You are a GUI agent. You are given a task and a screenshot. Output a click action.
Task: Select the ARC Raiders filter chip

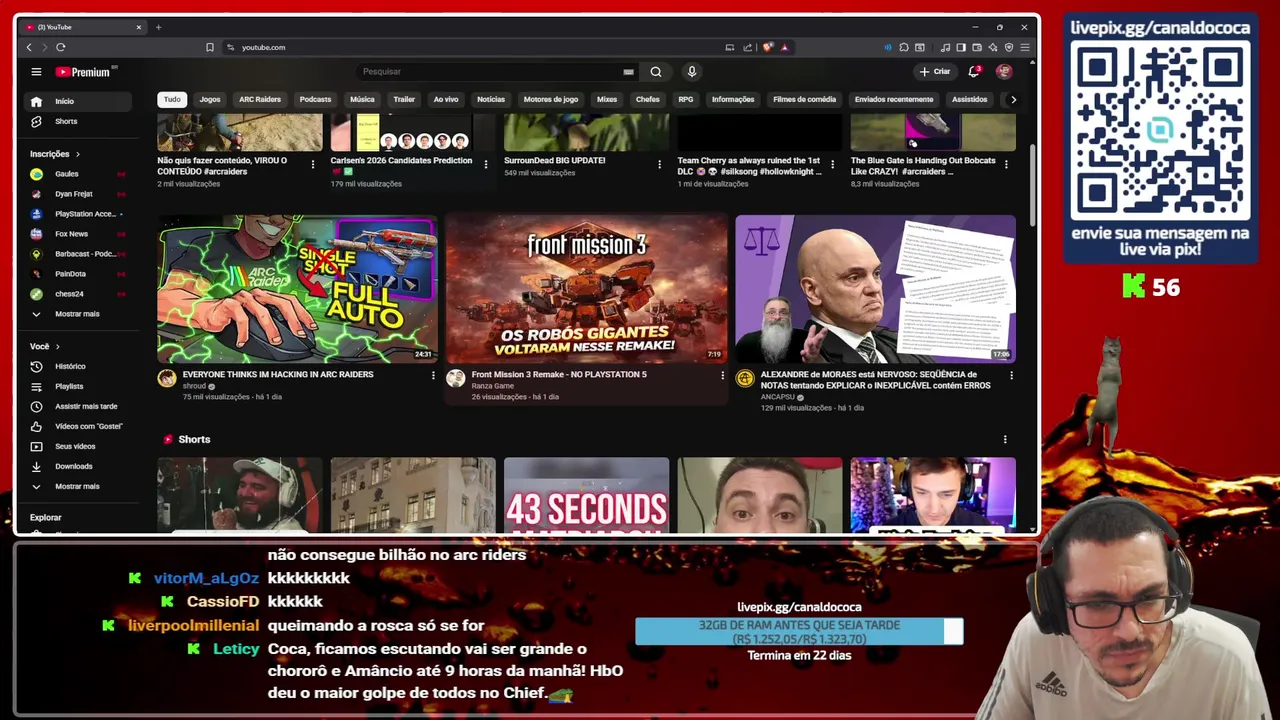pos(260,99)
